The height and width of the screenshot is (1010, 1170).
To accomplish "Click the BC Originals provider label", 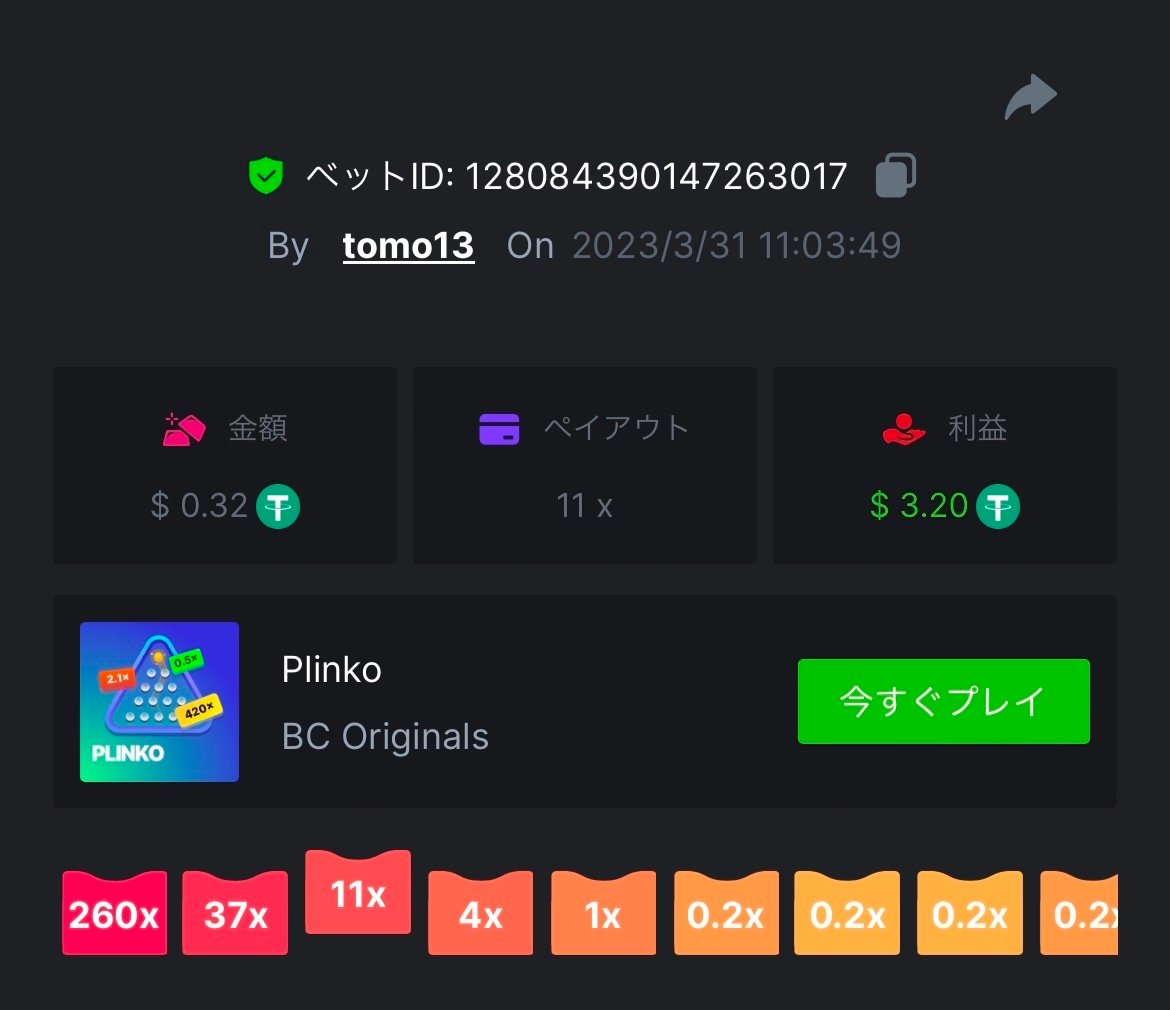I will click(385, 737).
